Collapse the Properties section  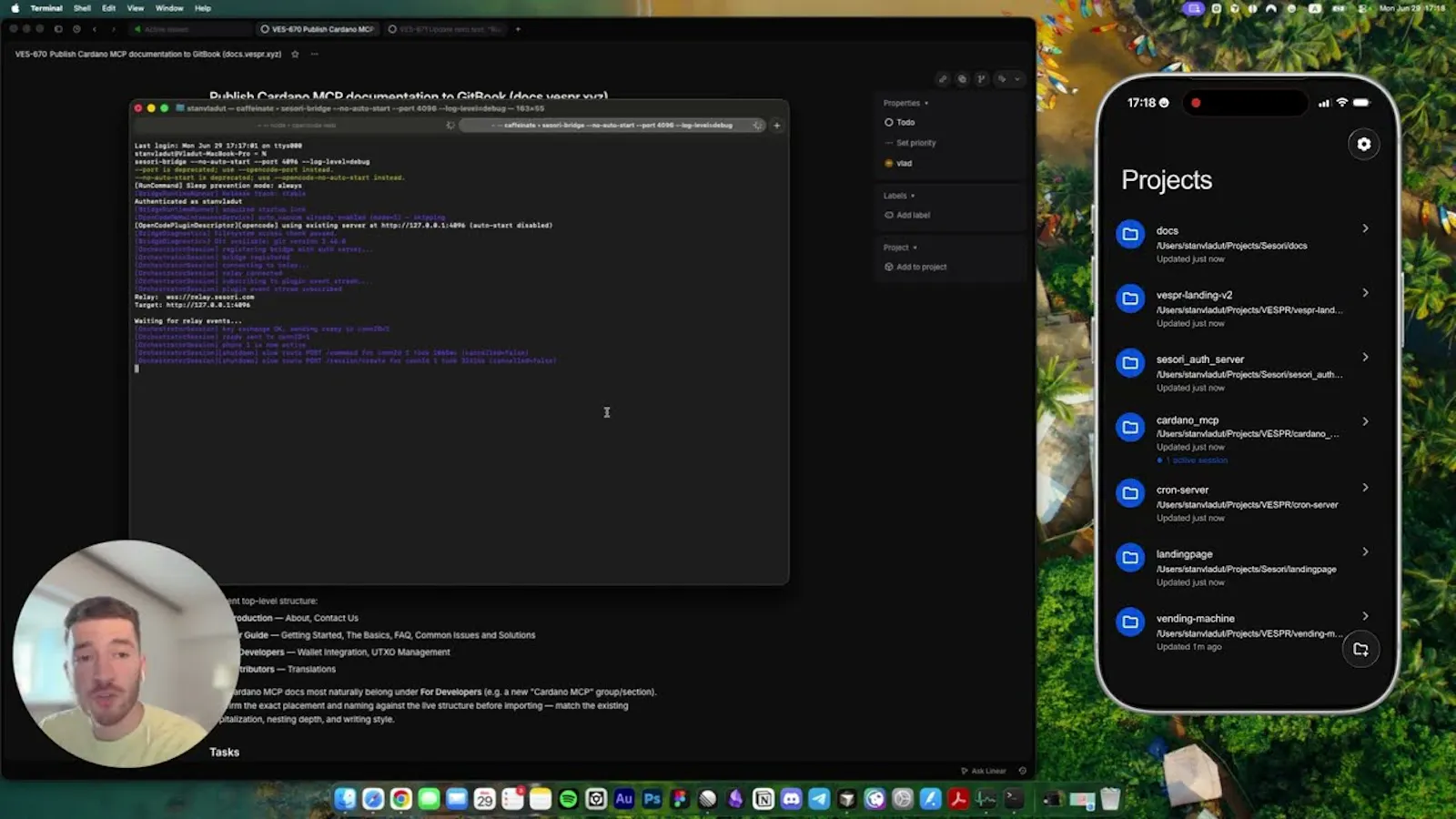pyautogui.click(x=905, y=103)
